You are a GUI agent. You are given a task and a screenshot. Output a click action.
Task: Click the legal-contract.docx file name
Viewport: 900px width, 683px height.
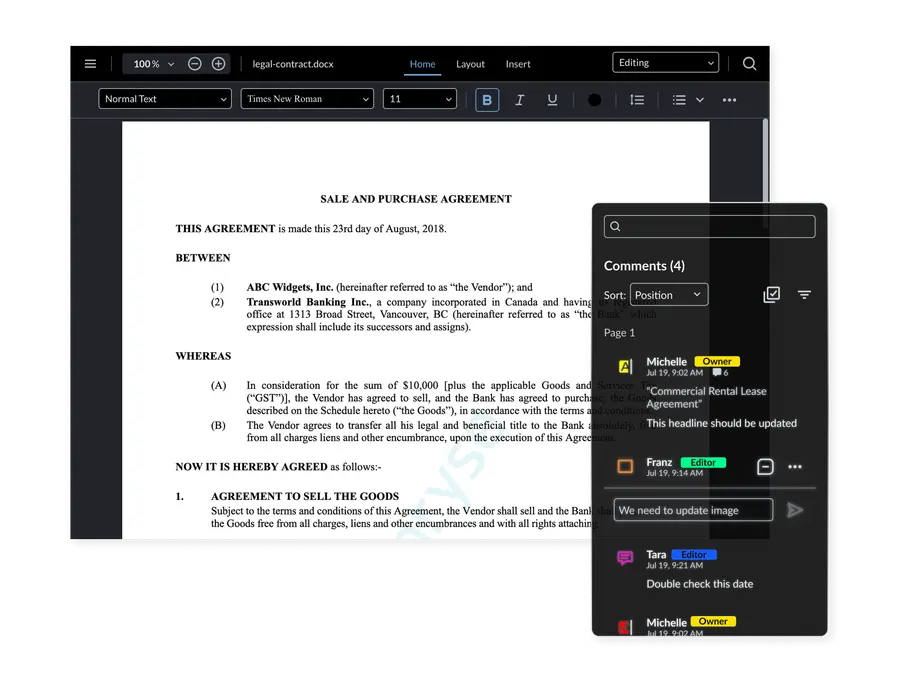click(x=293, y=64)
